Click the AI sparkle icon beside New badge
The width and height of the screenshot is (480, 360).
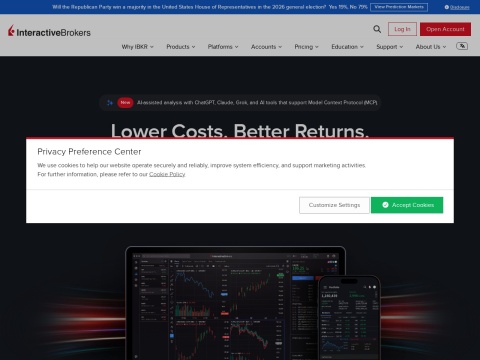[110, 102]
